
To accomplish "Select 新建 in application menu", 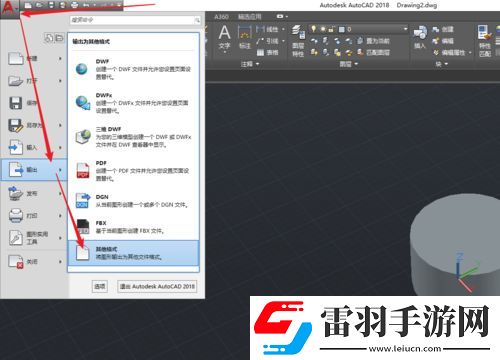I will click(33, 58).
